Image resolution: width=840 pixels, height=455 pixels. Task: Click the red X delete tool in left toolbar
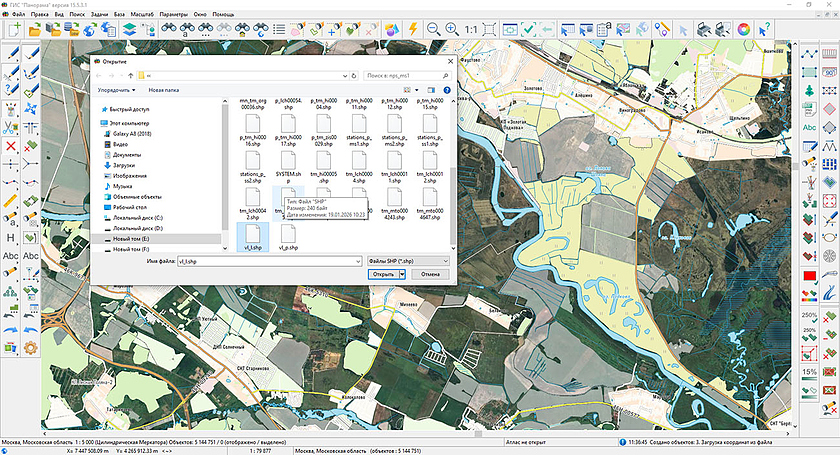10,146
